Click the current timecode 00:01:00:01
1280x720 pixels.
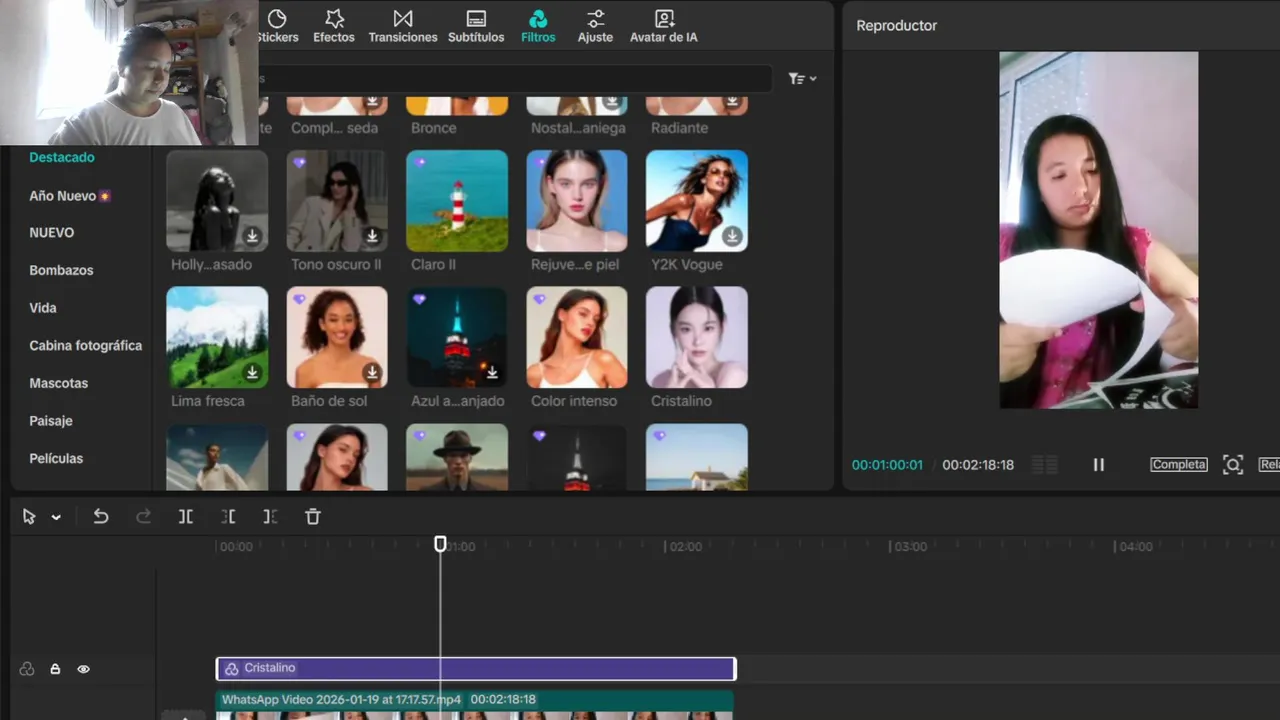point(887,465)
